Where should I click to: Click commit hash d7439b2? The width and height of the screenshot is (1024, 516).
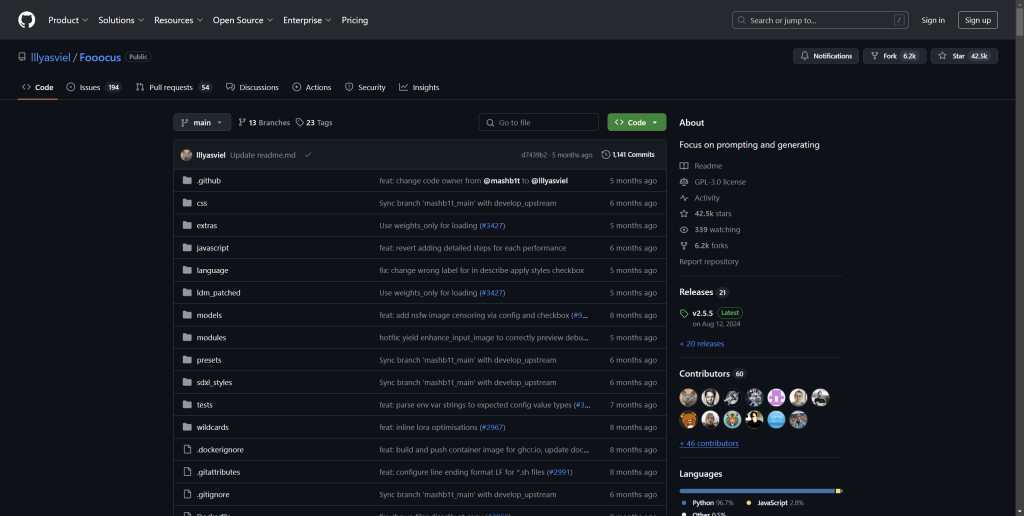[x=534, y=155]
